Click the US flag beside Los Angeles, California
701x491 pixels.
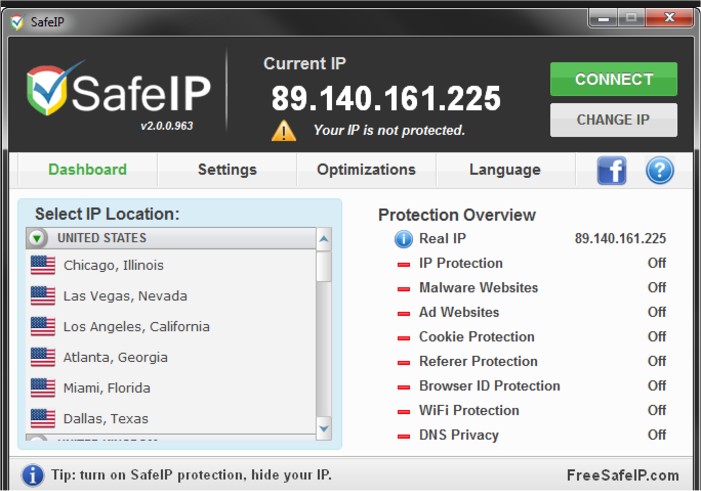pos(43,326)
